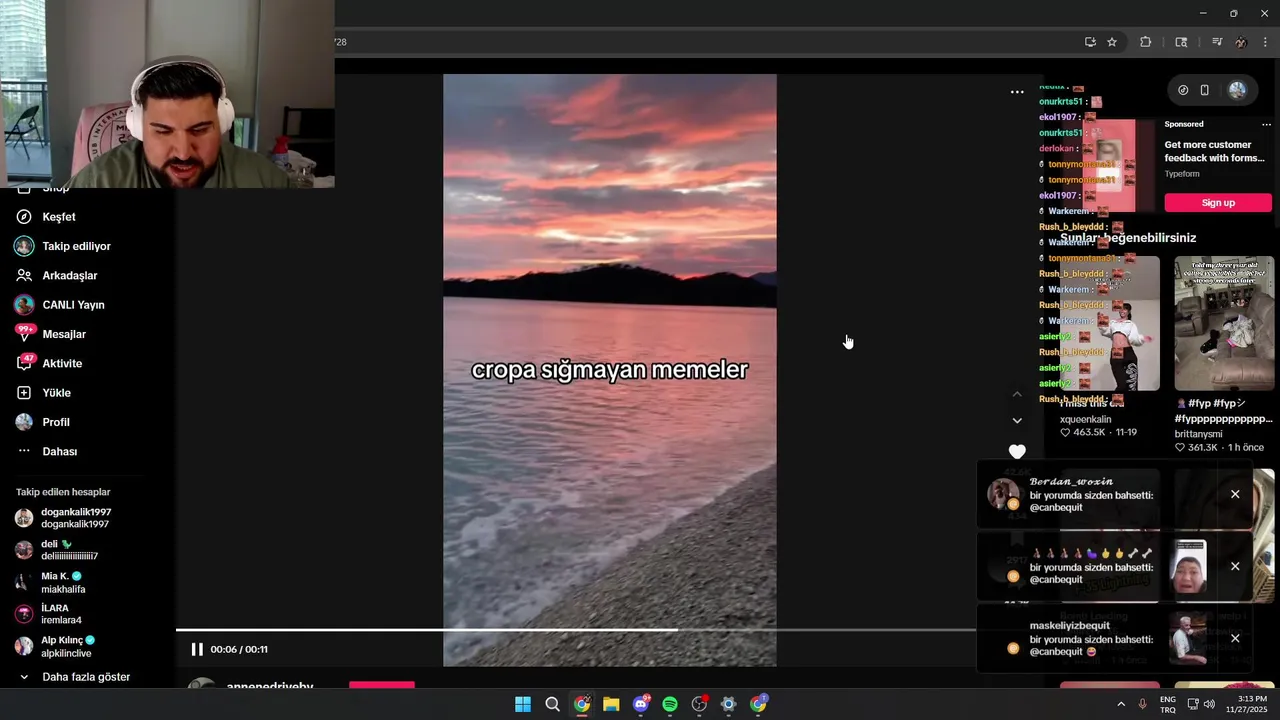The height and width of the screenshot is (720, 1280).
Task: Open sponsored ad options dots
Action: 1266,125
